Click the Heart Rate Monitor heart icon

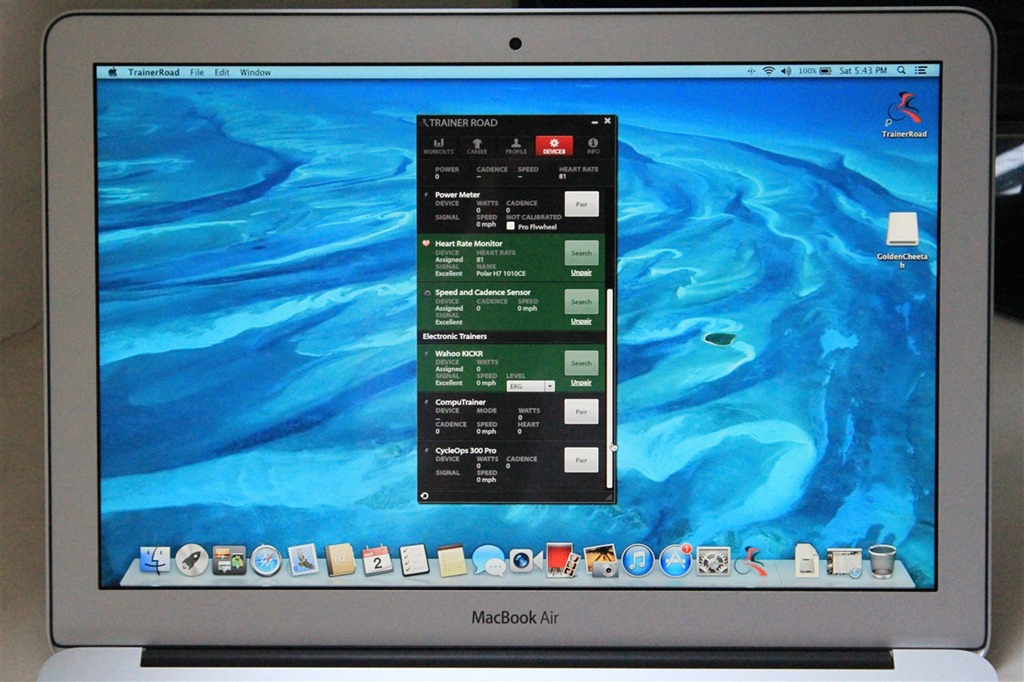click(426, 243)
